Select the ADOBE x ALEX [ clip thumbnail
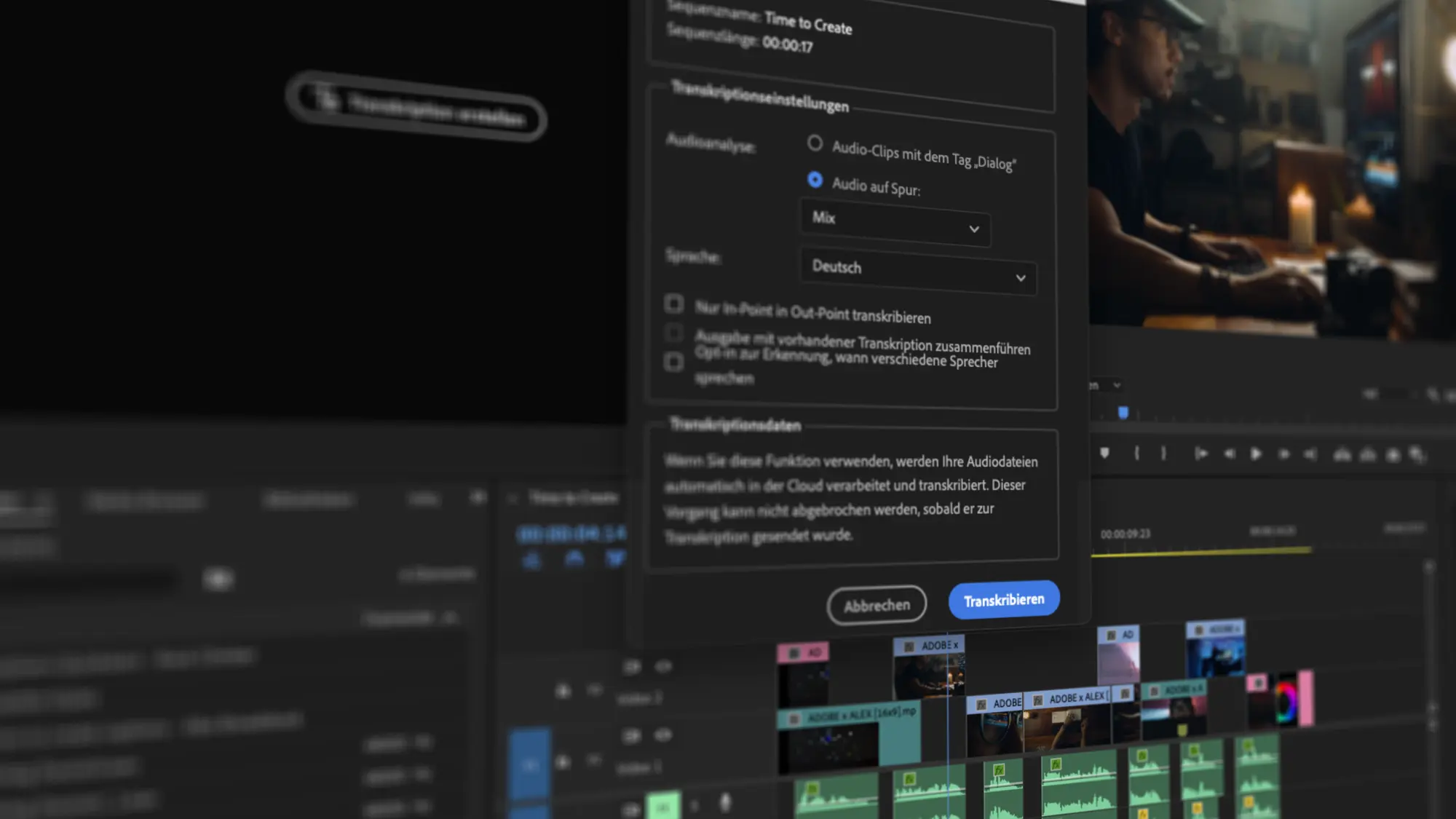 point(1067,729)
